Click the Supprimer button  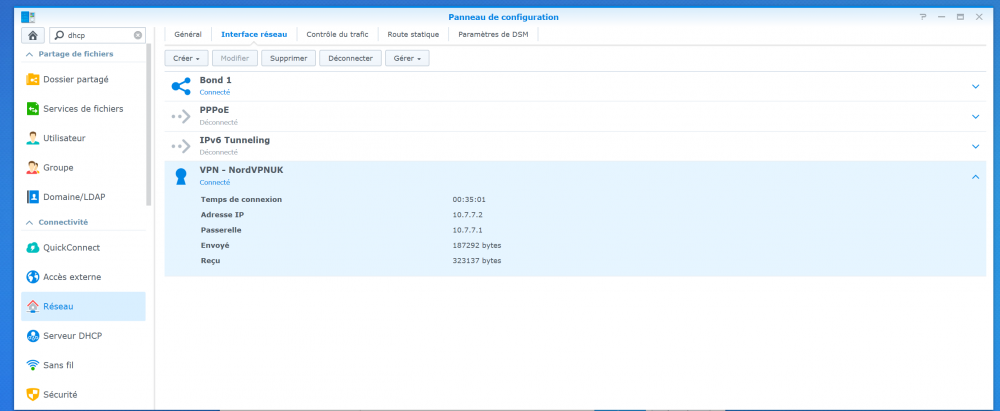(288, 58)
